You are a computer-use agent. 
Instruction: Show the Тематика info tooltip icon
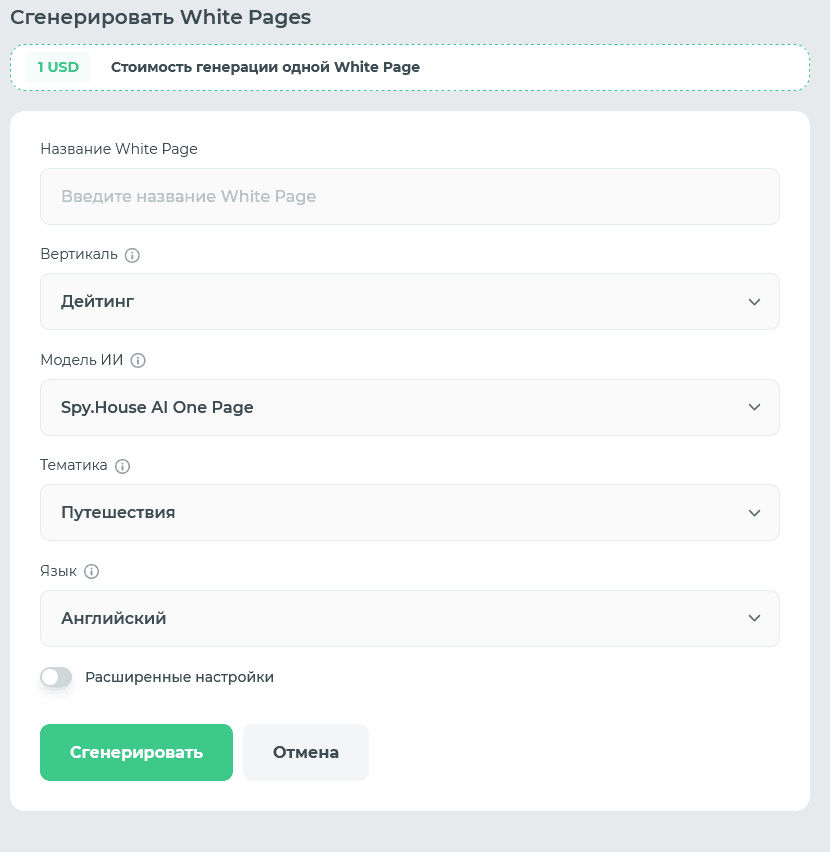(122, 466)
